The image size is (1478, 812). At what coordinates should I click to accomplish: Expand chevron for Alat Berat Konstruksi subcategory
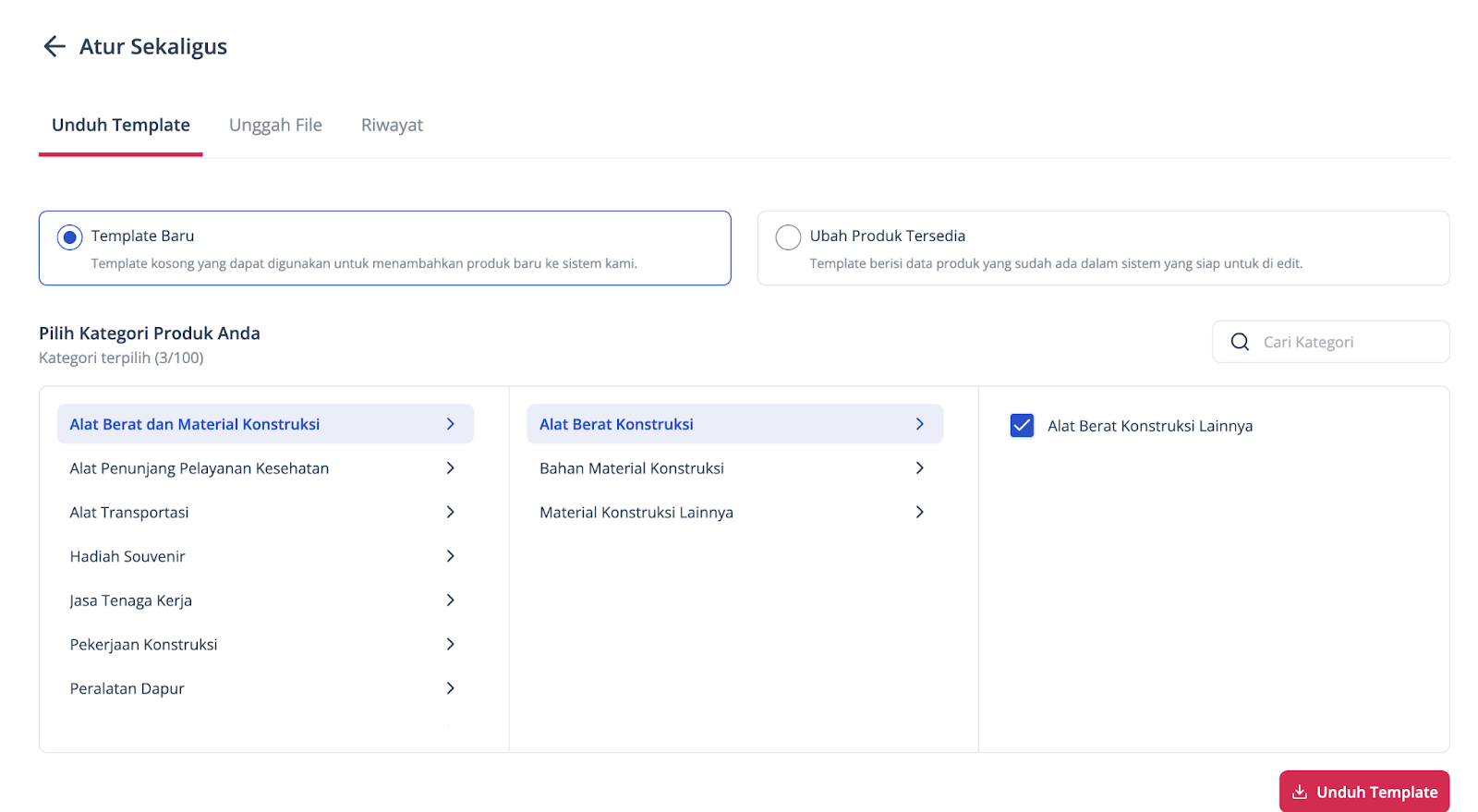(x=920, y=424)
